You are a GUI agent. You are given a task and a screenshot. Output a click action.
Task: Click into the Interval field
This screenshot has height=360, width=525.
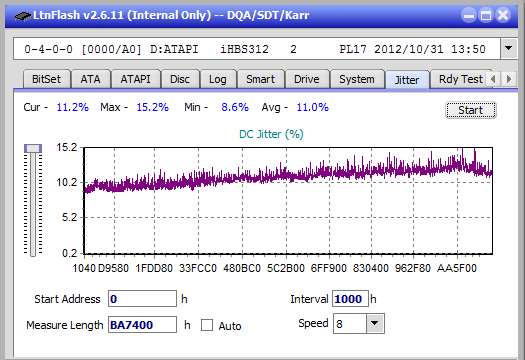coord(350,299)
